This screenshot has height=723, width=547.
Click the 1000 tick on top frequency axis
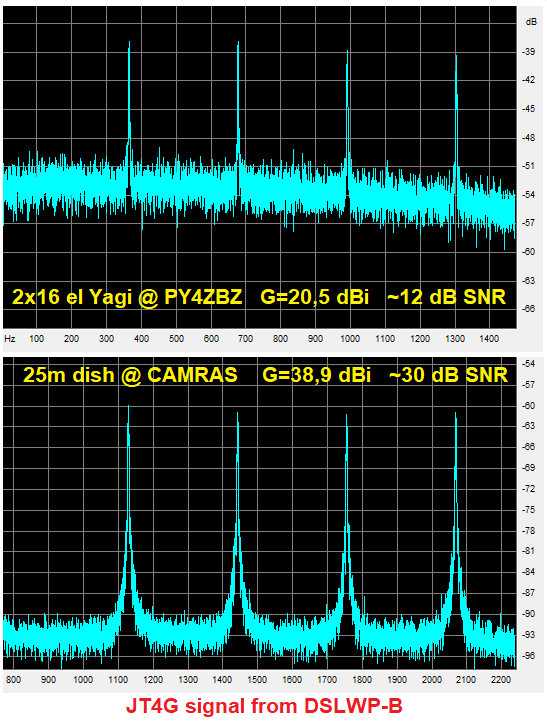[350, 338]
